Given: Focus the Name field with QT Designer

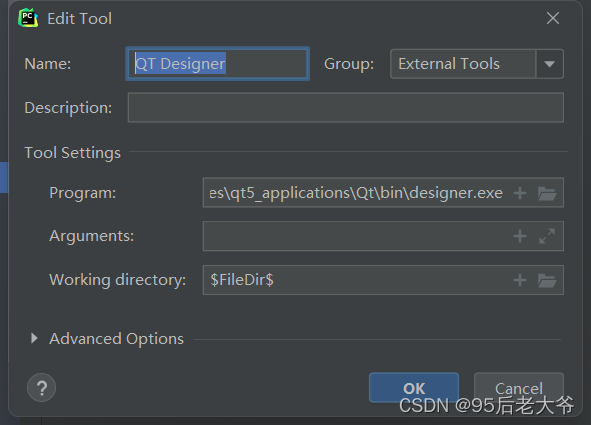Looking at the screenshot, I should (x=217, y=64).
